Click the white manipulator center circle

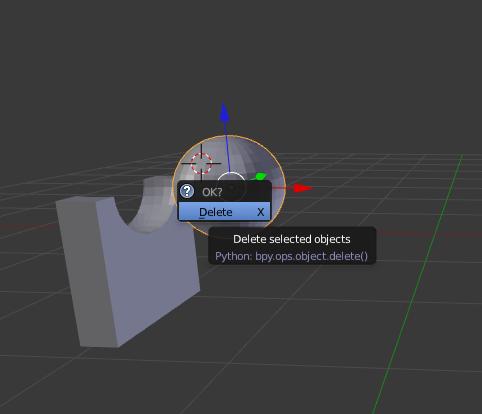pos(231,177)
